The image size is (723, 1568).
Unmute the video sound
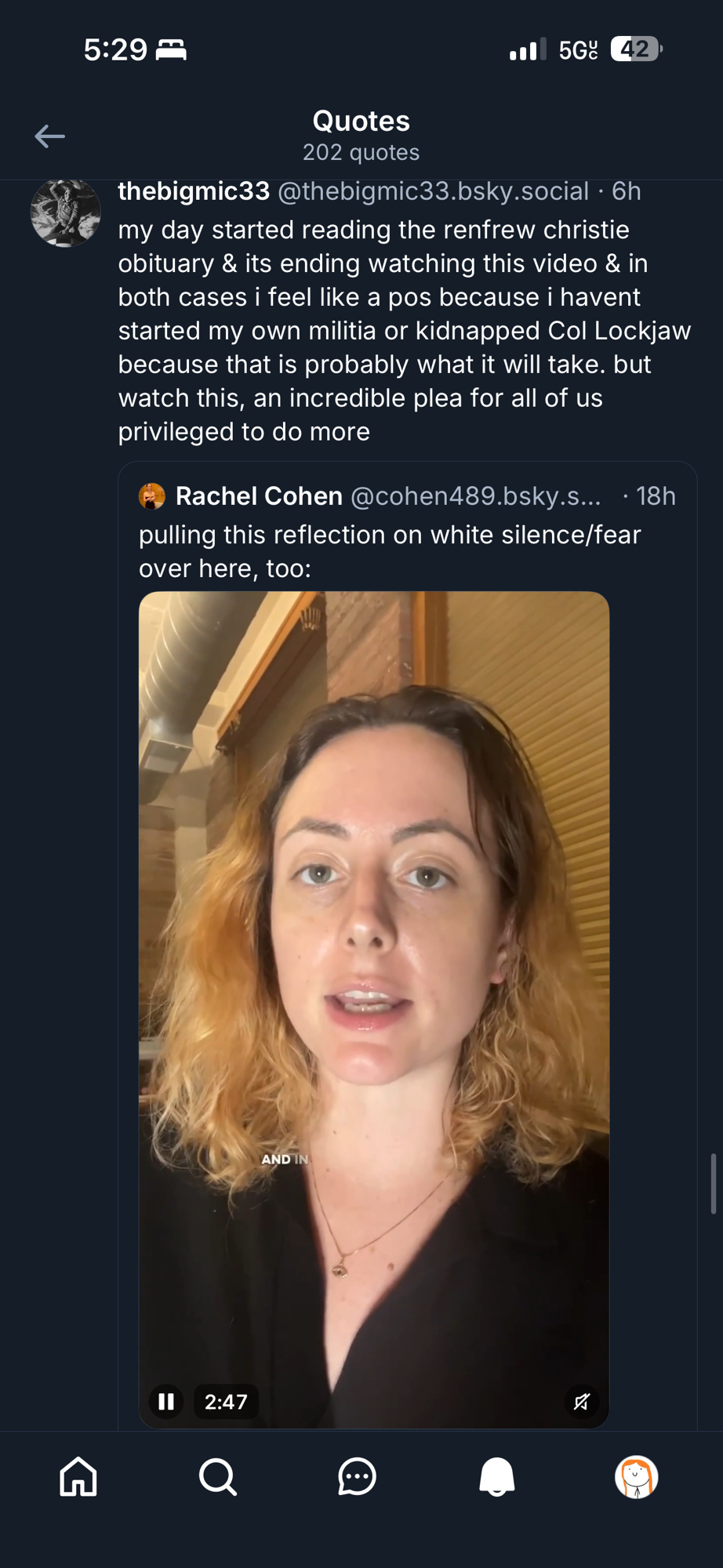click(581, 1401)
